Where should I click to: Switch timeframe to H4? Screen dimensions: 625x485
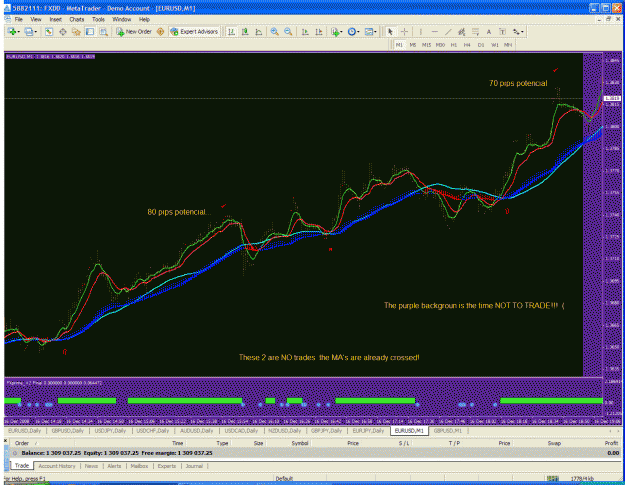tap(467, 45)
